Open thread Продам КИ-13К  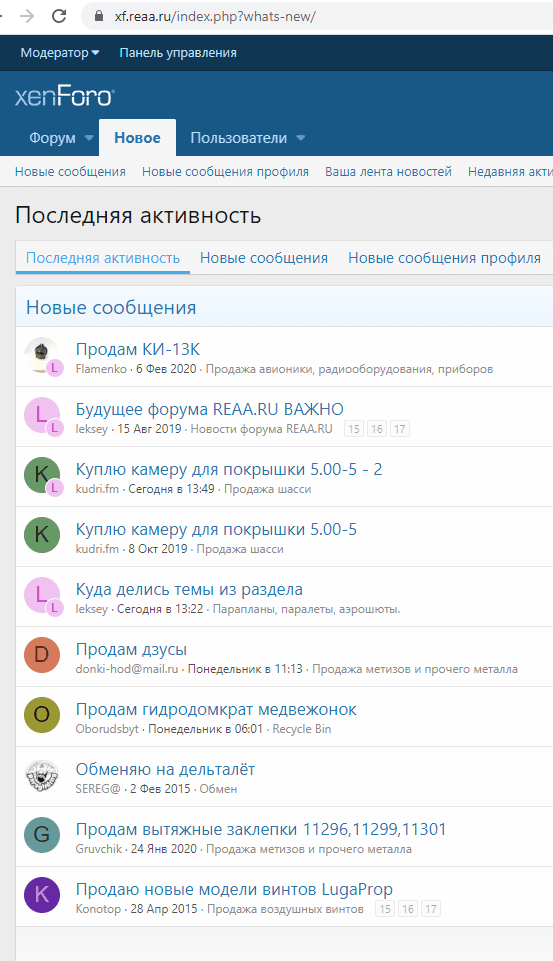pyautogui.click(x=138, y=349)
